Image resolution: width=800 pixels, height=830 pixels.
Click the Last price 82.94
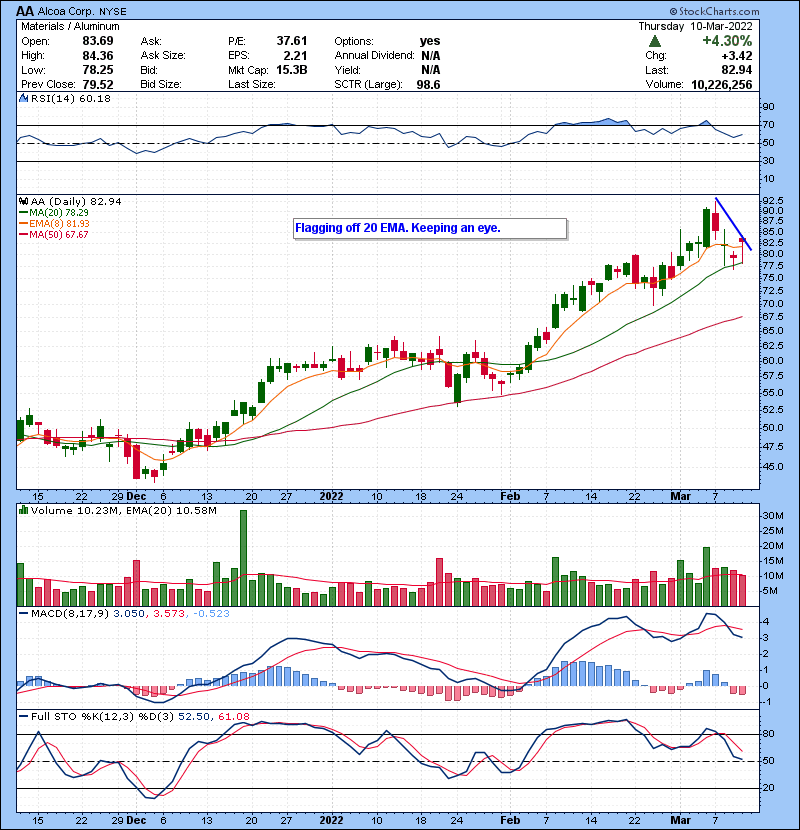click(x=737, y=70)
